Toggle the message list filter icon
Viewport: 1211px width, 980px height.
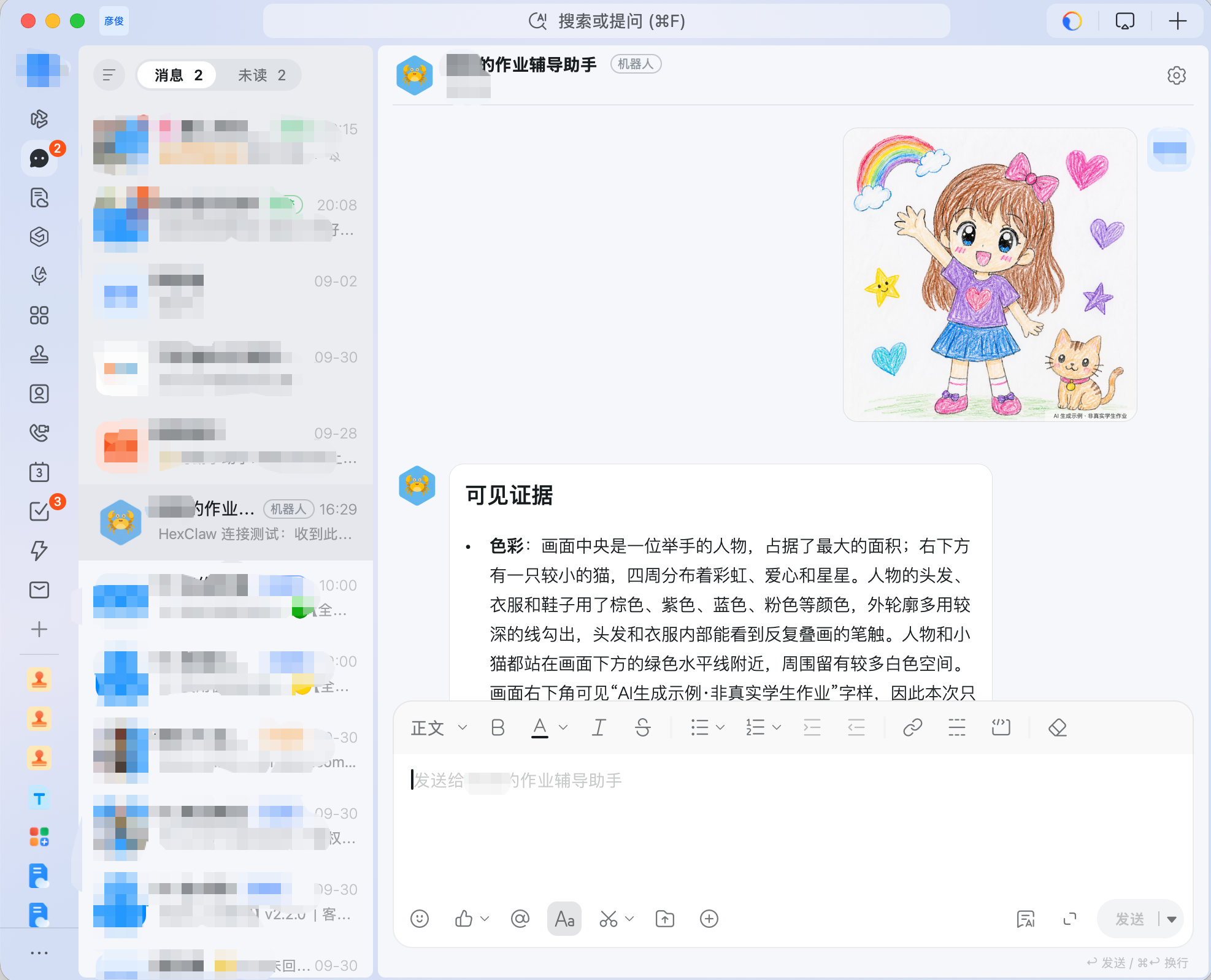pyautogui.click(x=109, y=75)
